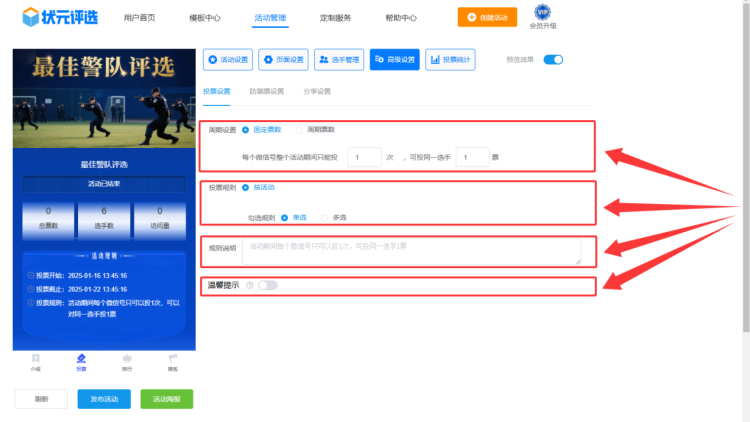Switch to the 防刷票设置 tab
Viewport: 750px width, 422px height.
pos(267,91)
